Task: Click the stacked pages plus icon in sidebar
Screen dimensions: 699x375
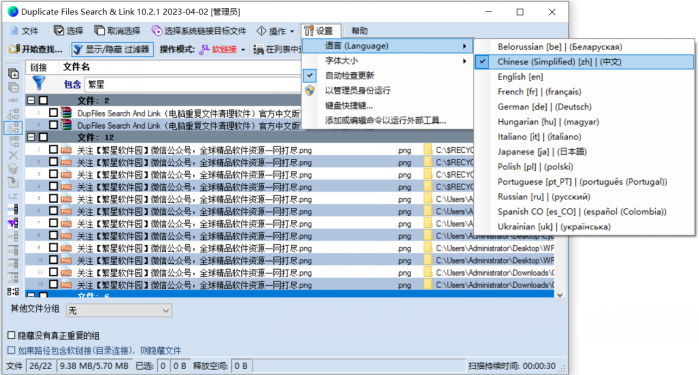Action: point(13,74)
